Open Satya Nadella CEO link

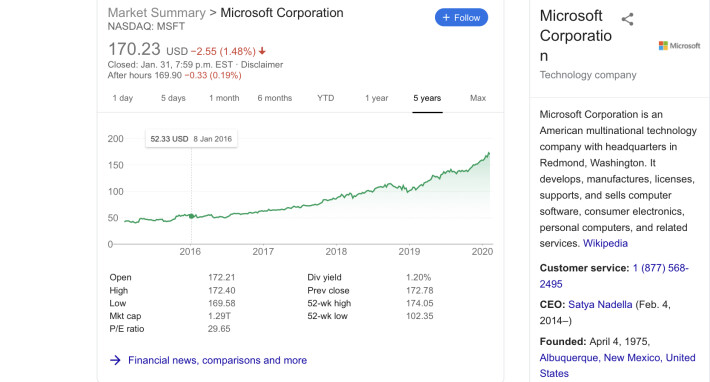600,305
